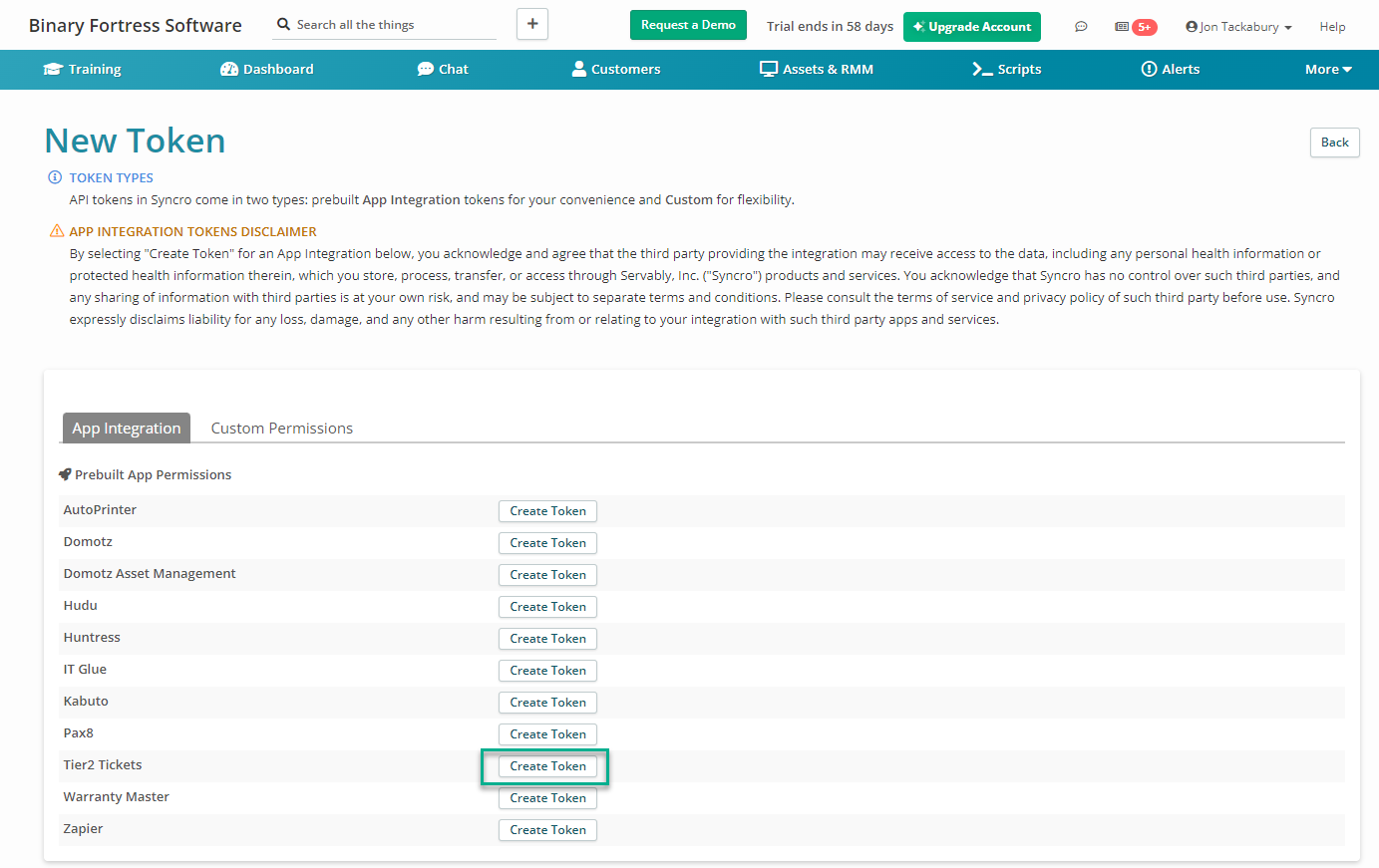Create Token for Tier2 Tickets
Viewport: 1379px width, 868px height.
547,766
